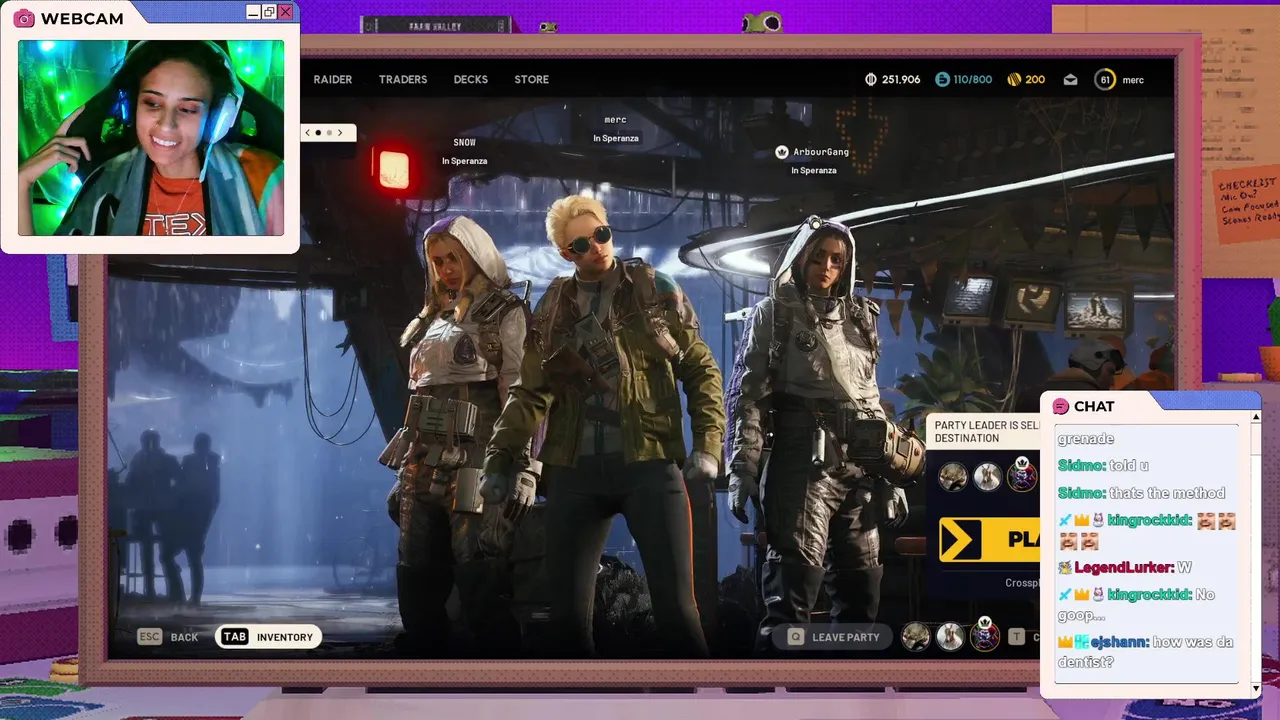1280x720 pixels.
Task: Click the chat scrollbar up arrow
Action: (x=1256, y=416)
